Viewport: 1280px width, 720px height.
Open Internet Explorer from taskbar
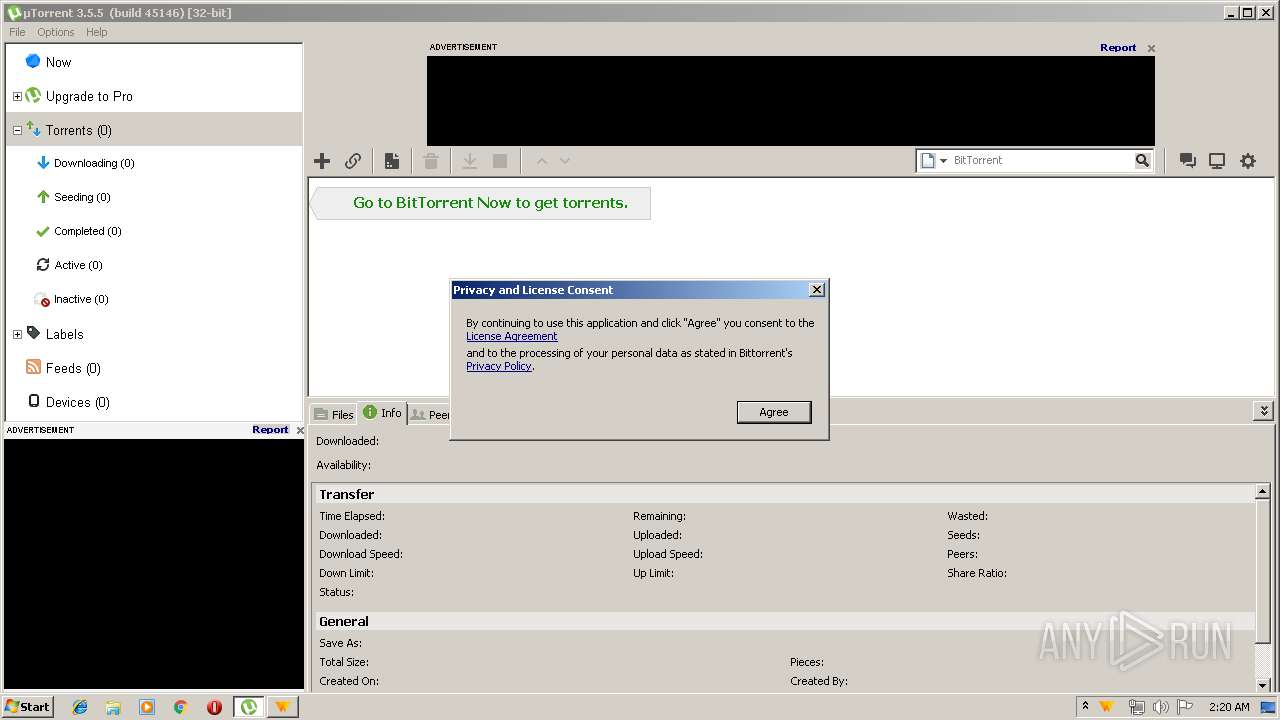80,707
